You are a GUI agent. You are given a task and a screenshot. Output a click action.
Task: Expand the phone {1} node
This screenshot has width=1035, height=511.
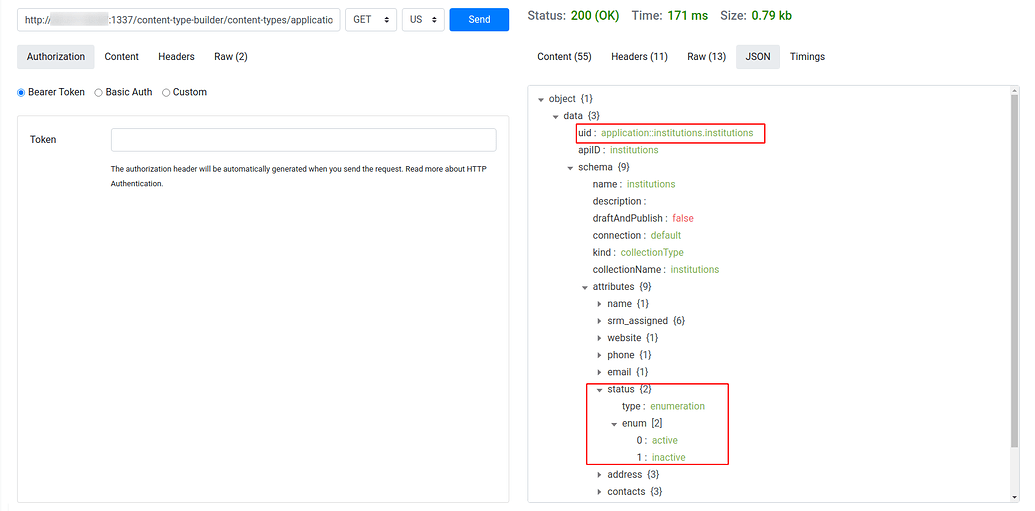click(599, 356)
